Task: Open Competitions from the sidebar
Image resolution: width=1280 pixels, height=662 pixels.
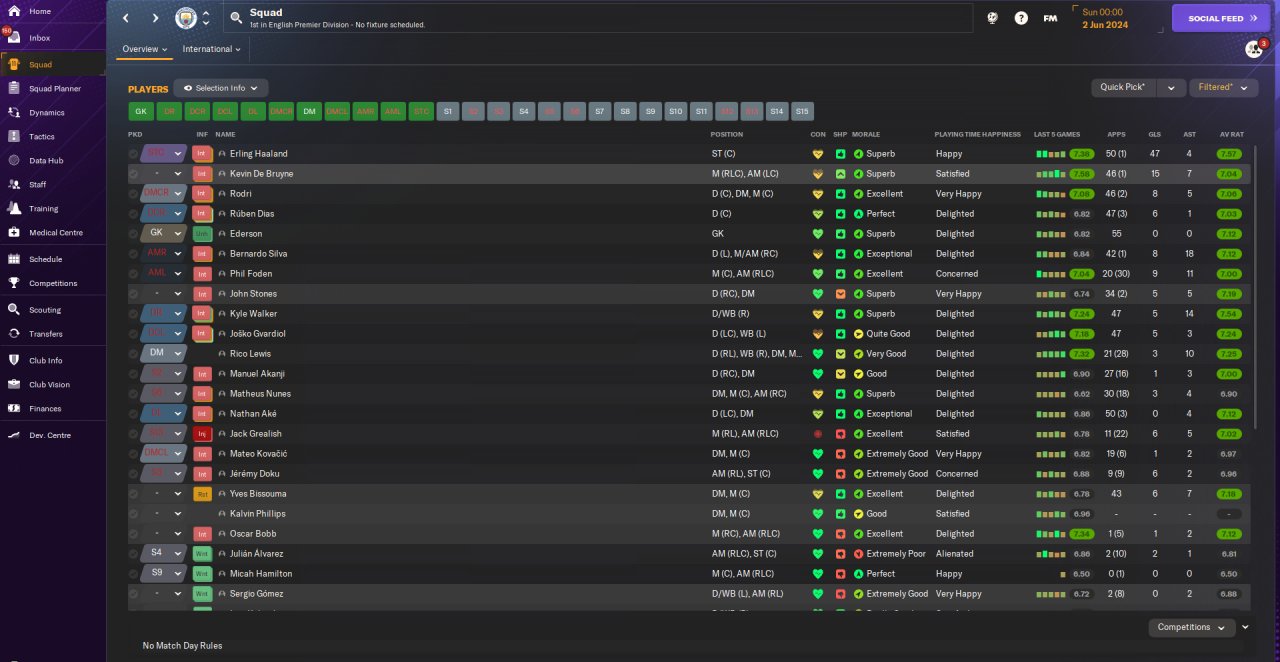Action: 53,284
